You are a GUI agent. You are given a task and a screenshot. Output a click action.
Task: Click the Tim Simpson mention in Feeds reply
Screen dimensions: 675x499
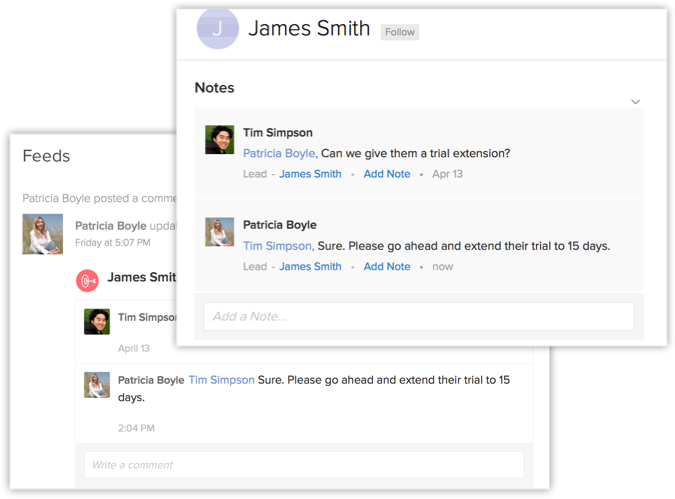click(221, 380)
